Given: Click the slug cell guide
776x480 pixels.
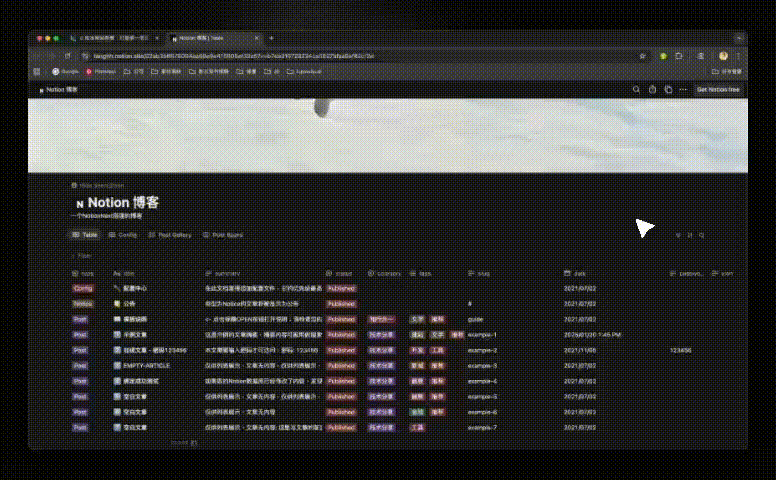Looking at the screenshot, I should click(x=475, y=320).
